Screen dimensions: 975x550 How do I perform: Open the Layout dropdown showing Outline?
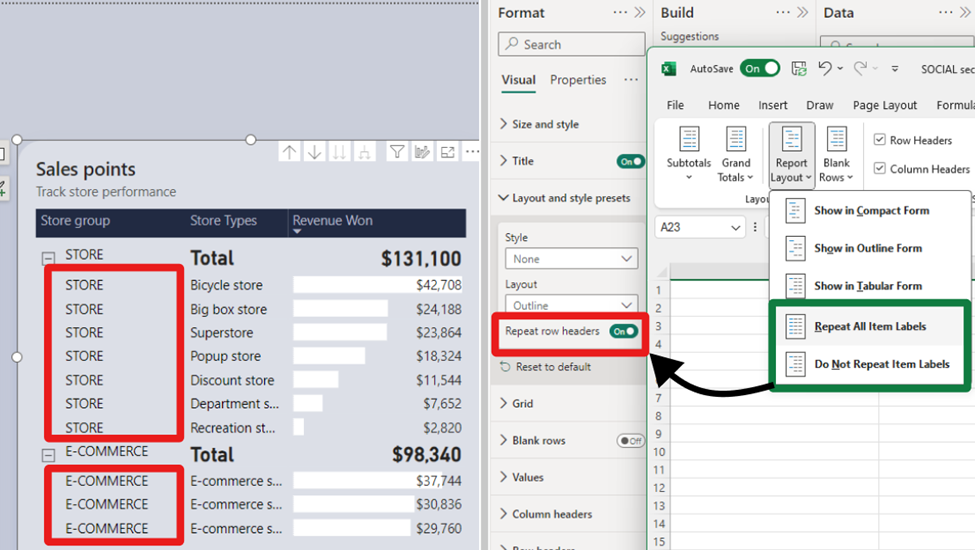pos(571,305)
